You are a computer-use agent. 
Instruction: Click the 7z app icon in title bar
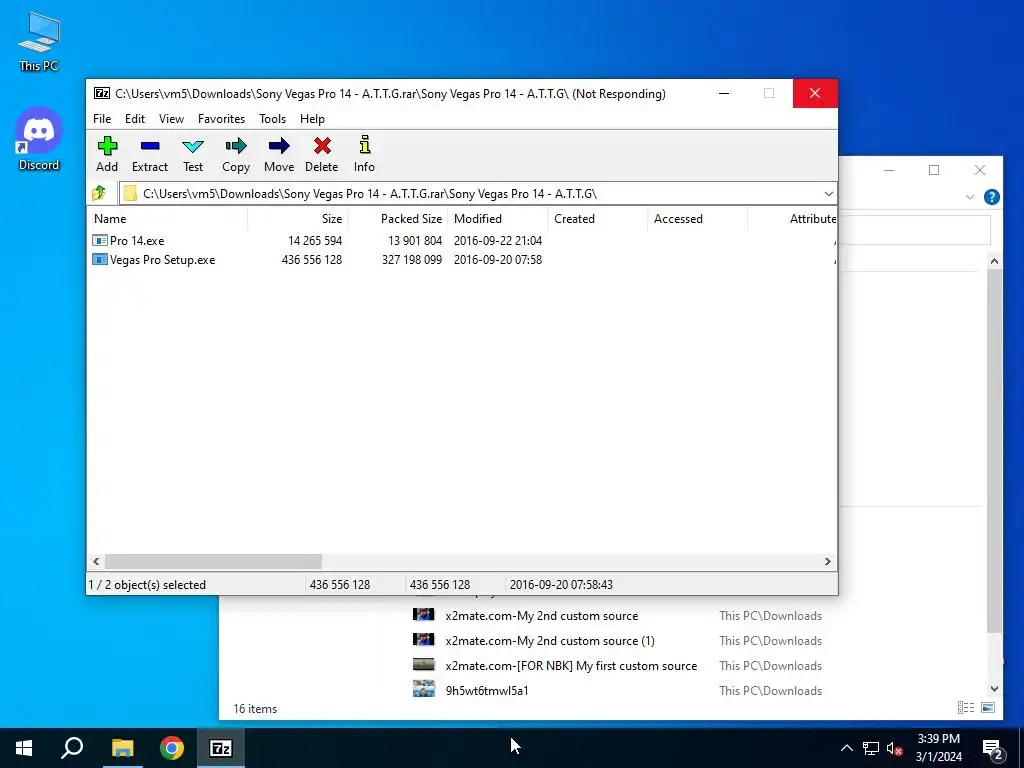pyautogui.click(x=101, y=93)
